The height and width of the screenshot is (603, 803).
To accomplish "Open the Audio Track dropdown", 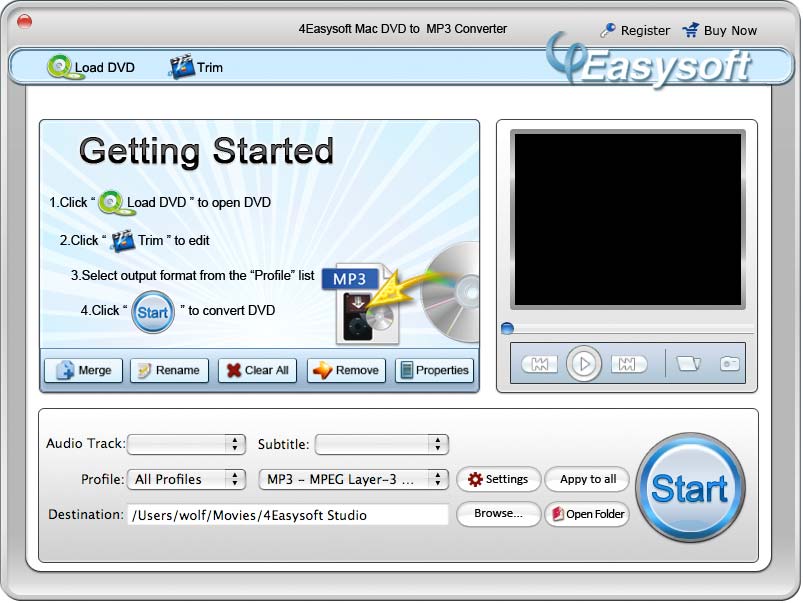I will (x=187, y=444).
